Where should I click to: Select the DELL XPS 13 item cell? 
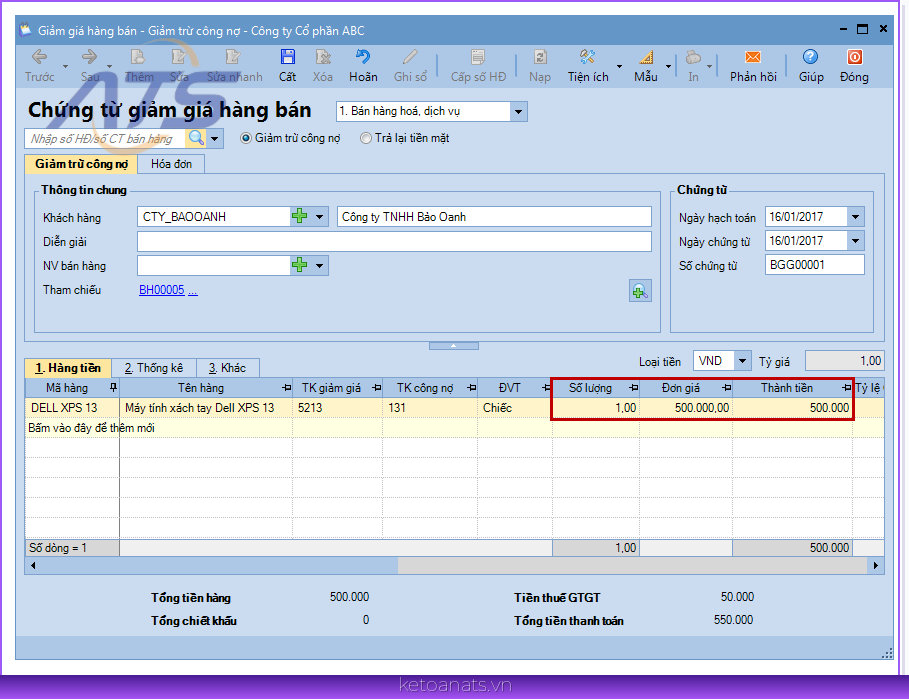72,408
